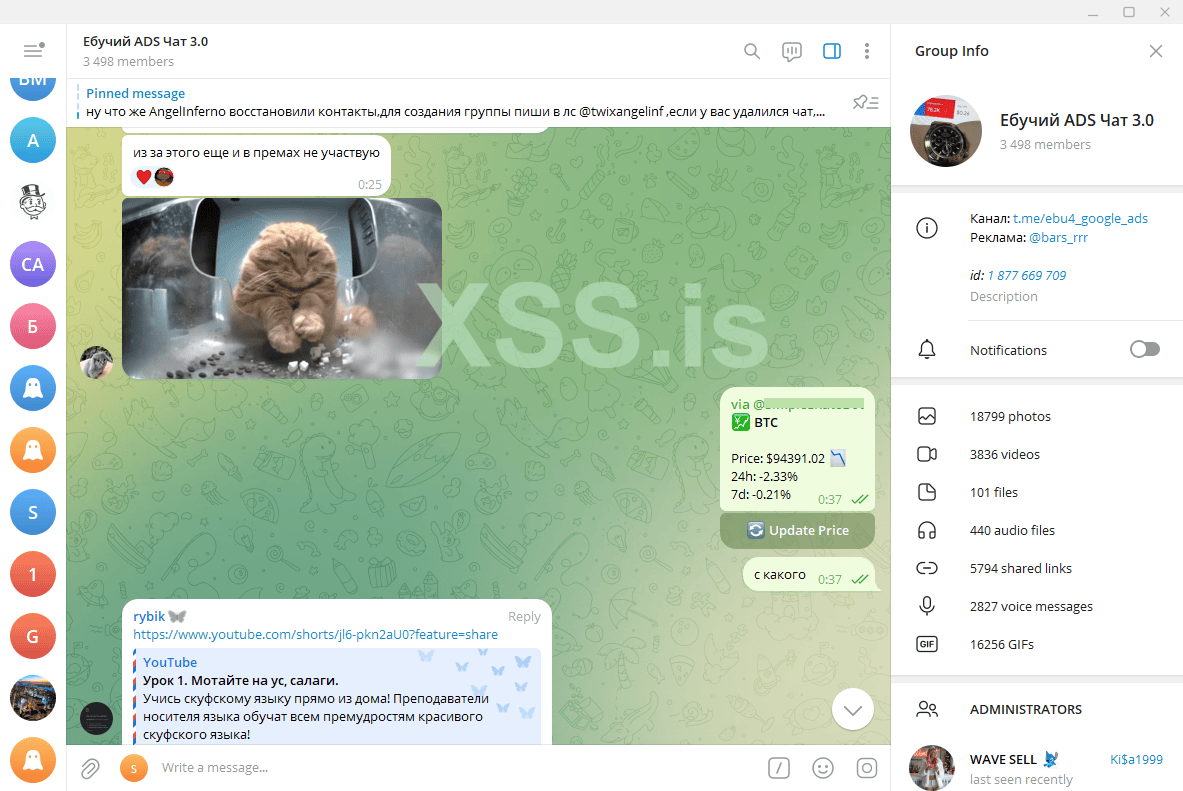1183x791 pixels.
Task: Open the t.me/ebu4_google_ads channel link
Action: 1080,218
